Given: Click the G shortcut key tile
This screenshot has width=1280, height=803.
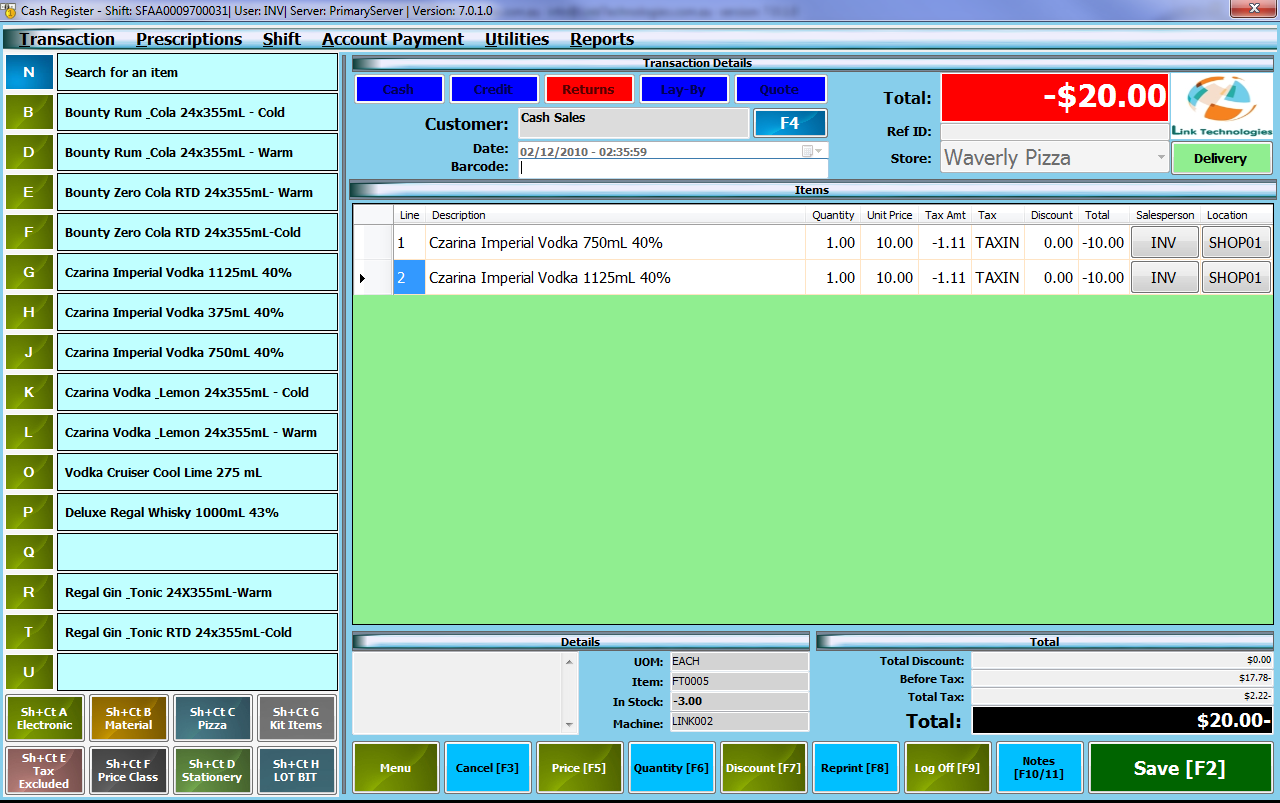Looking at the screenshot, I should [x=29, y=272].
